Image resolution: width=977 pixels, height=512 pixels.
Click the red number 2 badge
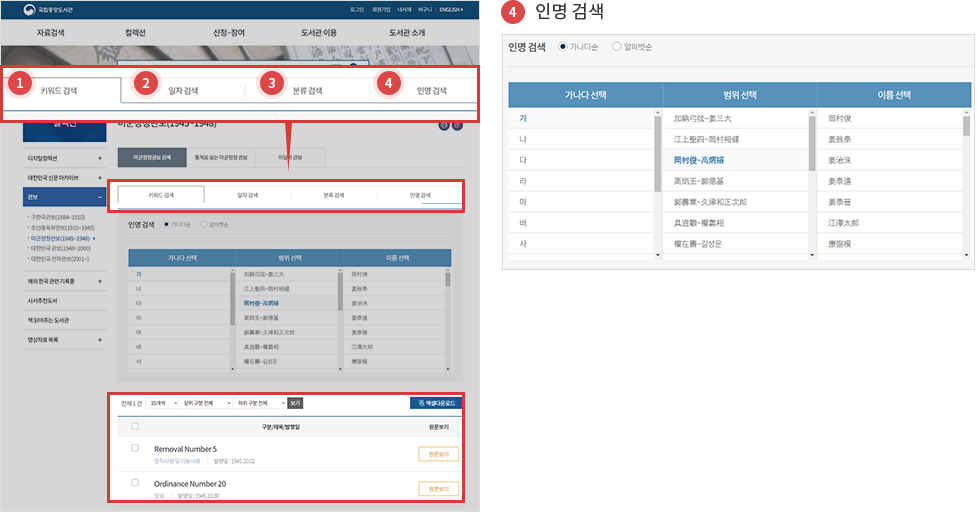145,84
